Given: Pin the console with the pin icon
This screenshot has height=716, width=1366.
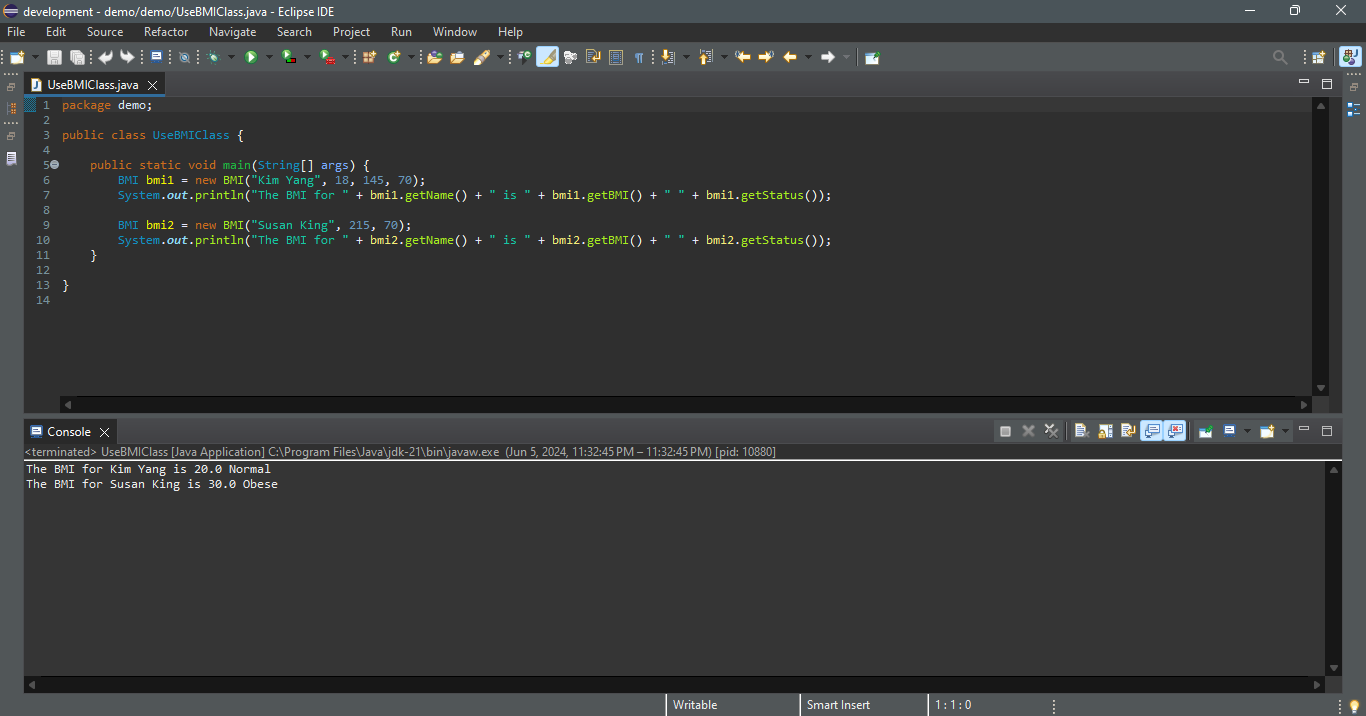Looking at the screenshot, I should tap(1205, 431).
